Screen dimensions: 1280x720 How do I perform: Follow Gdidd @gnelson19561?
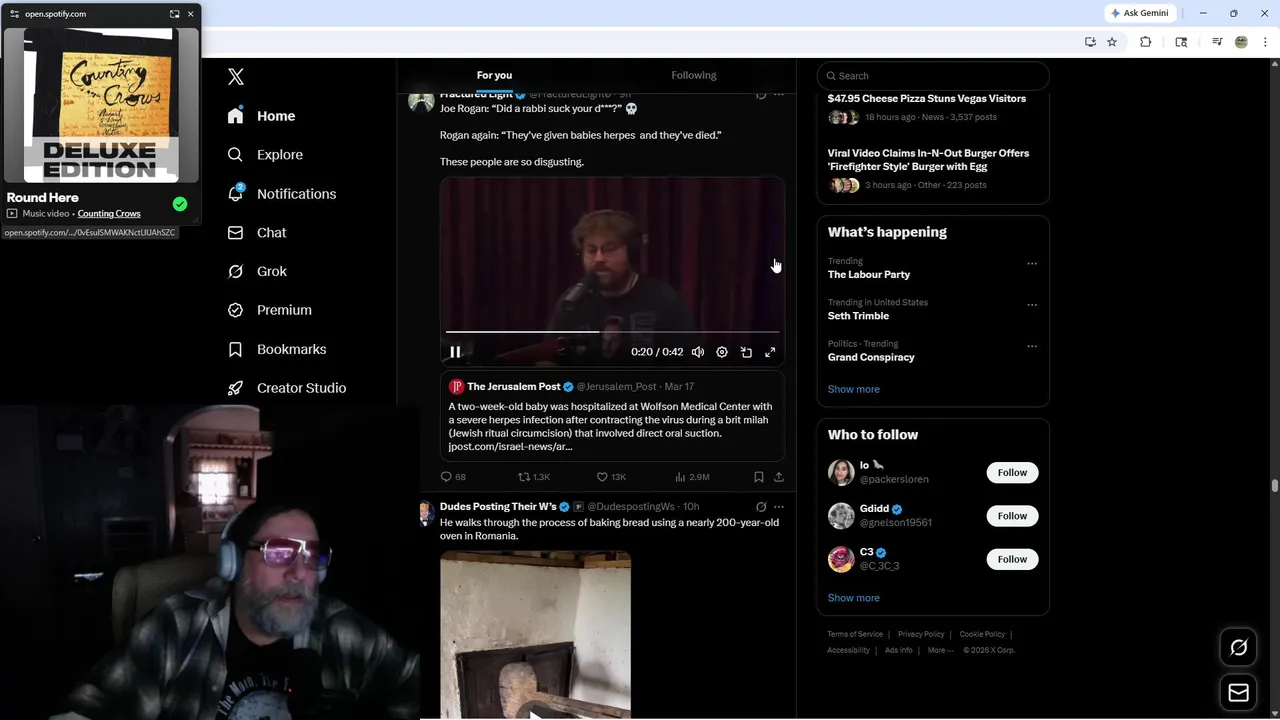point(1012,516)
